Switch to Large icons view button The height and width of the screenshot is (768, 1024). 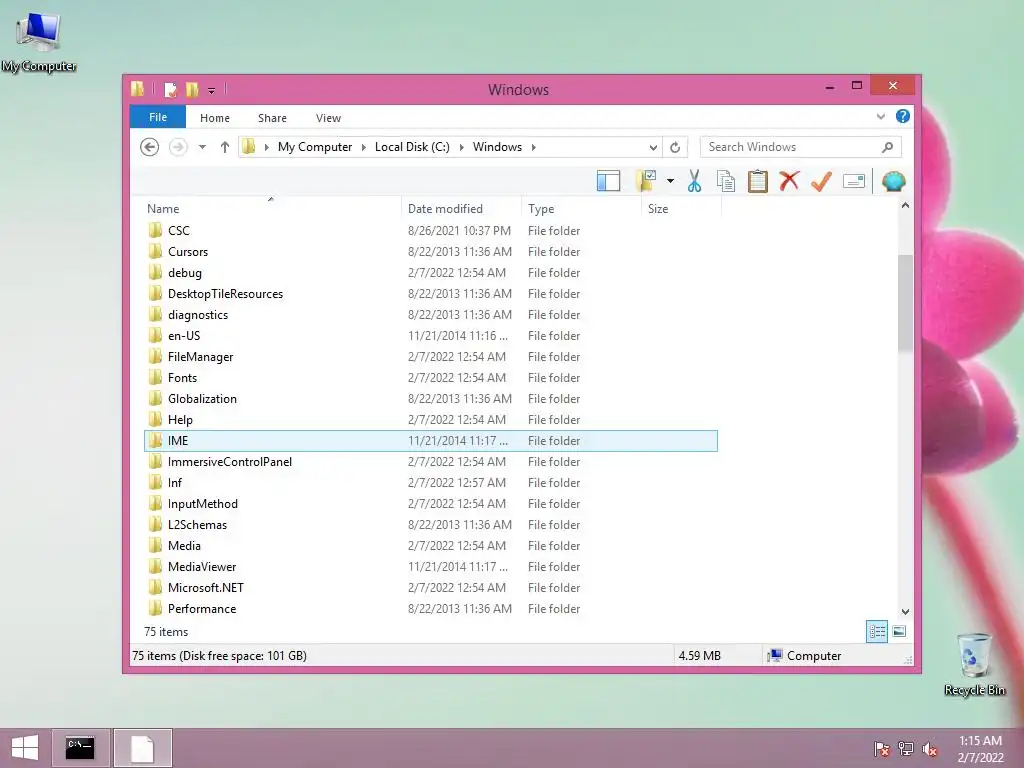tap(899, 631)
